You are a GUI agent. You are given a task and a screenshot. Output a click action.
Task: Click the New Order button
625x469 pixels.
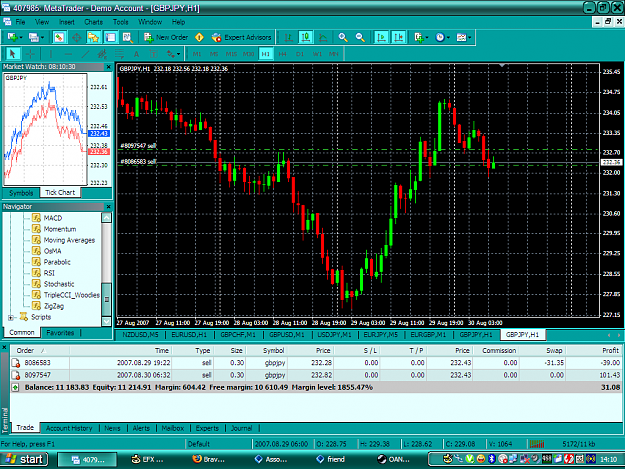166,37
